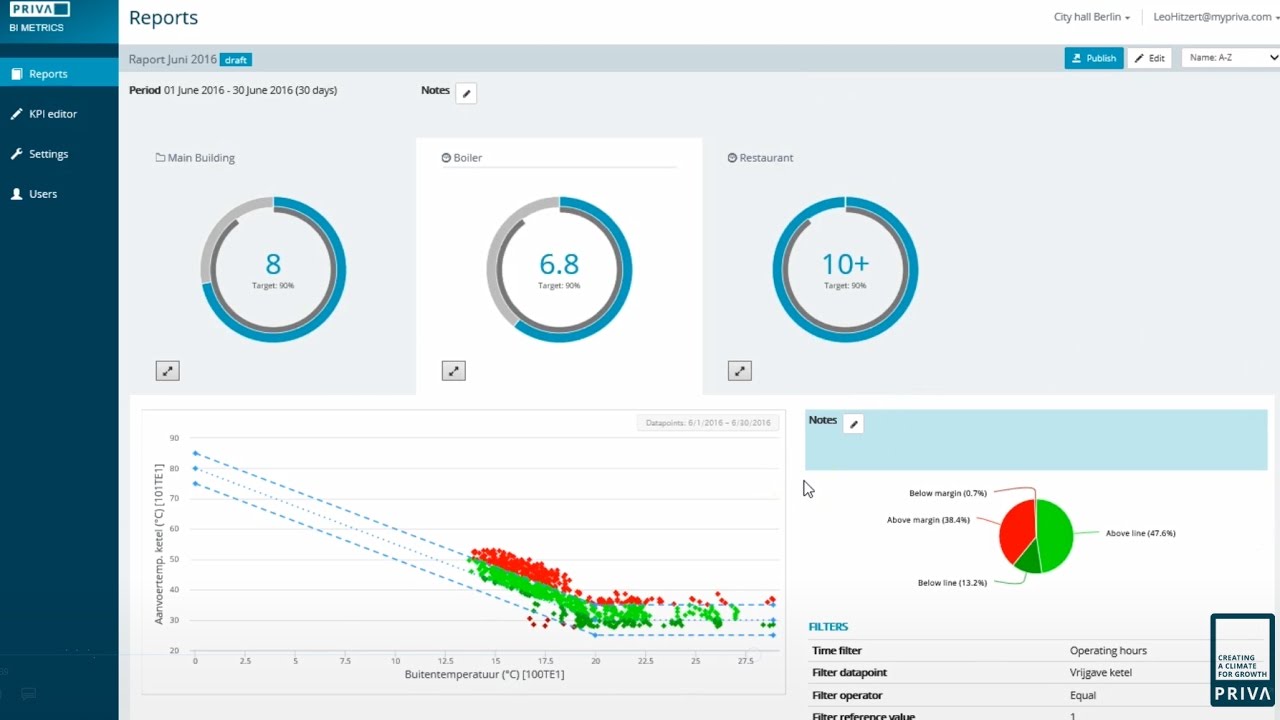This screenshot has height=720, width=1280.
Task: Click the KPI editor pencil icon
Action: coord(16,114)
